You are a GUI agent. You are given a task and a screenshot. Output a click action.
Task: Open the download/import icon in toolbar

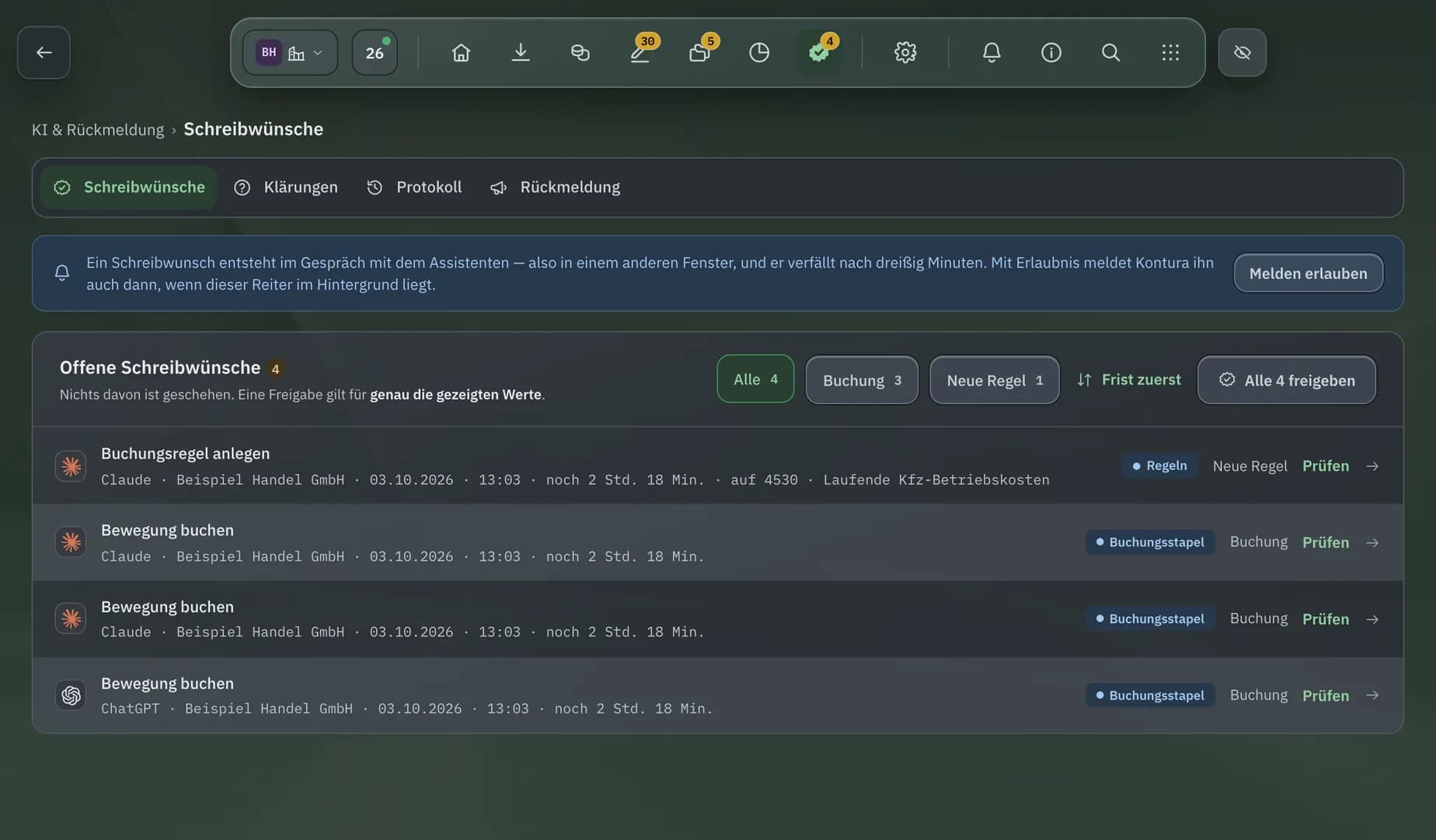[x=521, y=52]
